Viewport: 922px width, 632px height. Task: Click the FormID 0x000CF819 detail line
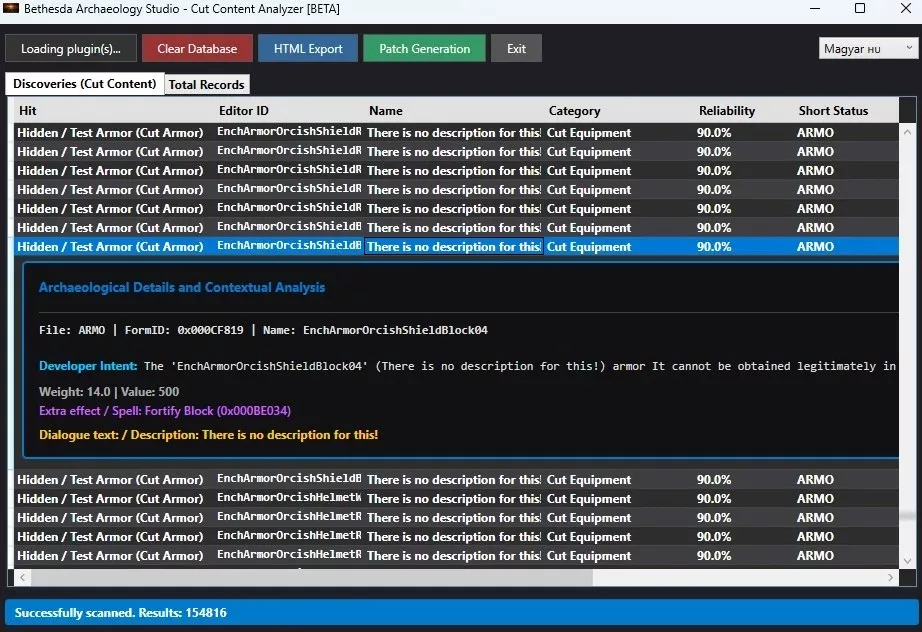[263, 330]
